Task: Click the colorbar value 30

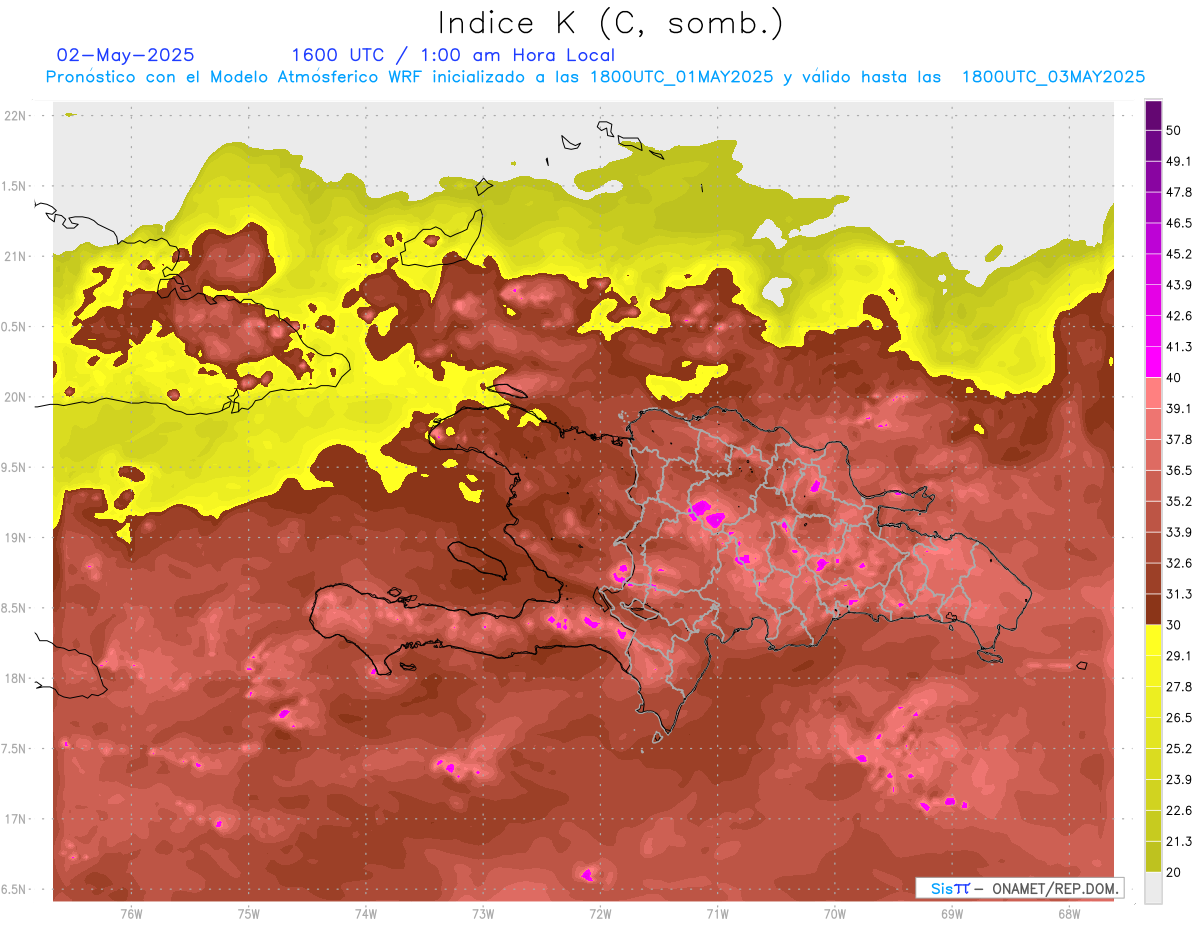Action: pyautogui.click(x=1175, y=625)
